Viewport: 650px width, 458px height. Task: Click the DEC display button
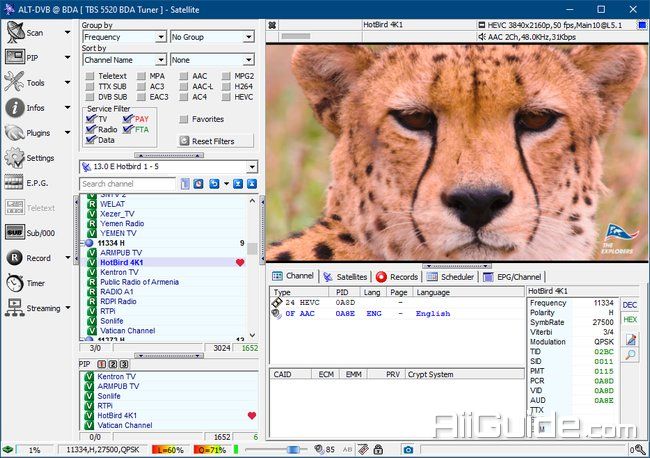[630, 305]
